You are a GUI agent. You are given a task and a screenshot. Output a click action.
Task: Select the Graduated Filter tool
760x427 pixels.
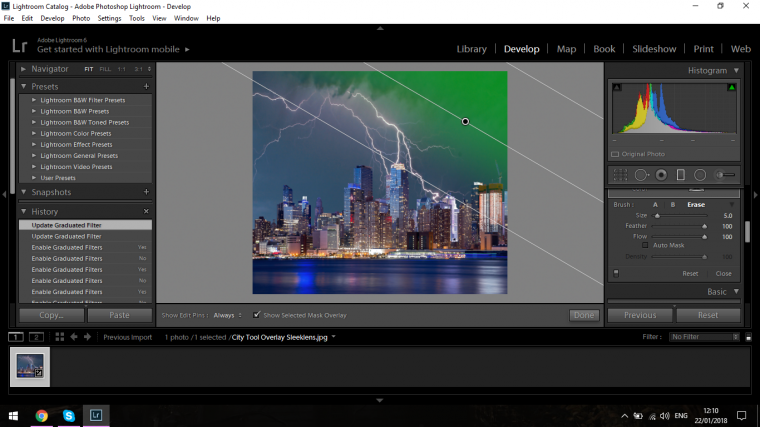coord(681,175)
